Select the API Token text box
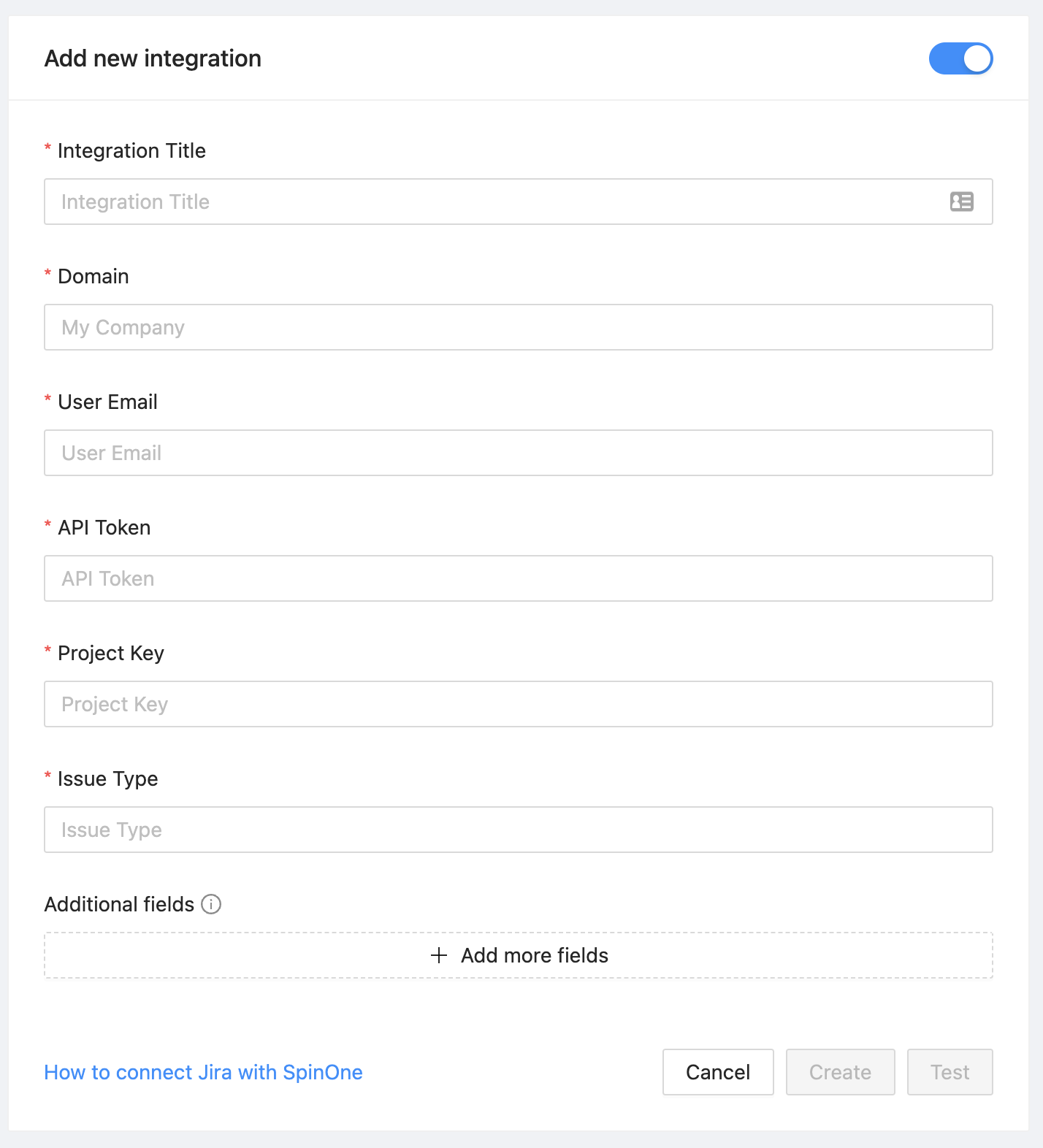1043x1148 pixels. pyautogui.click(x=518, y=578)
